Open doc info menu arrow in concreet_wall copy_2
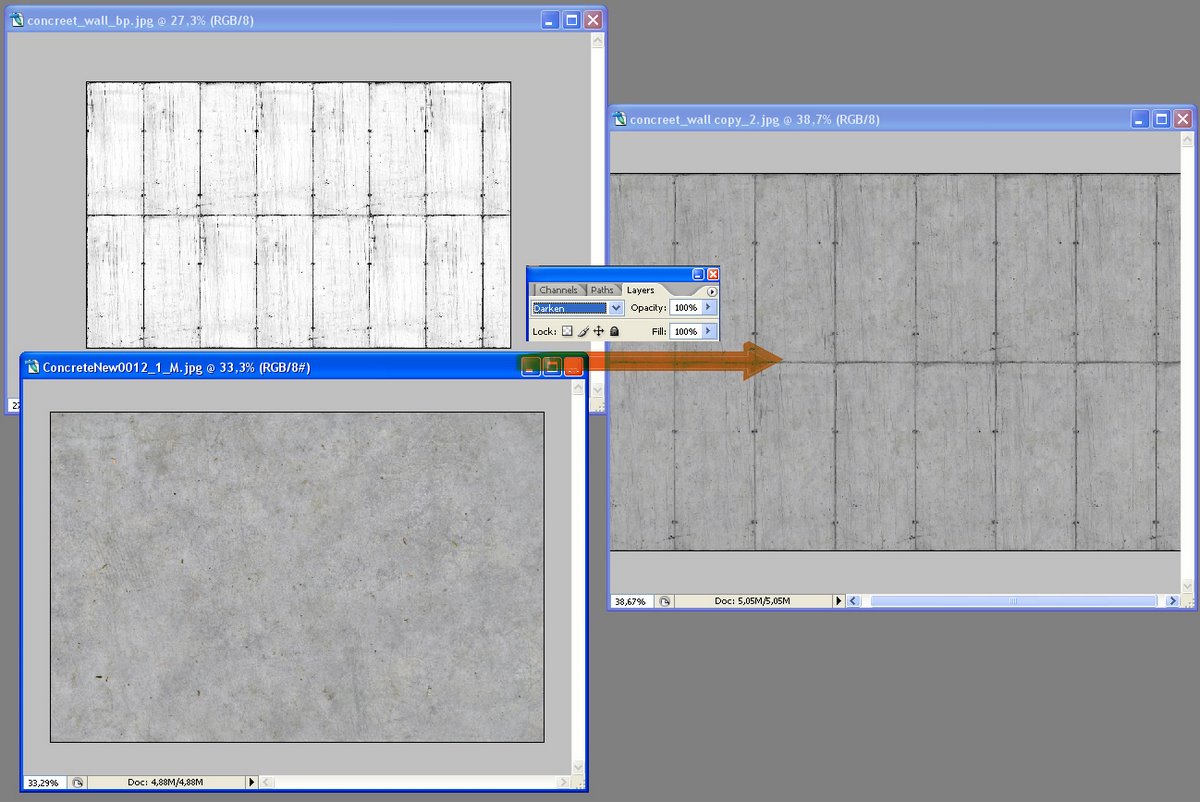 pos(838,602)
